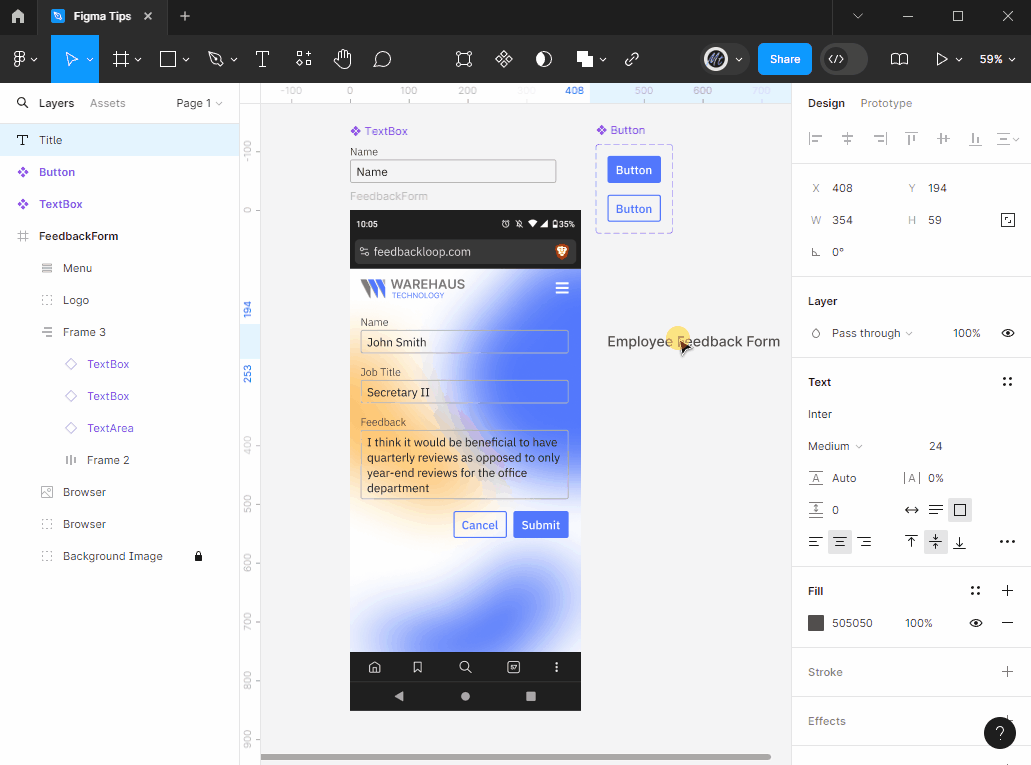Click the Align left icon
Viewport: 1031px width, 765px height.
[815, 139]
